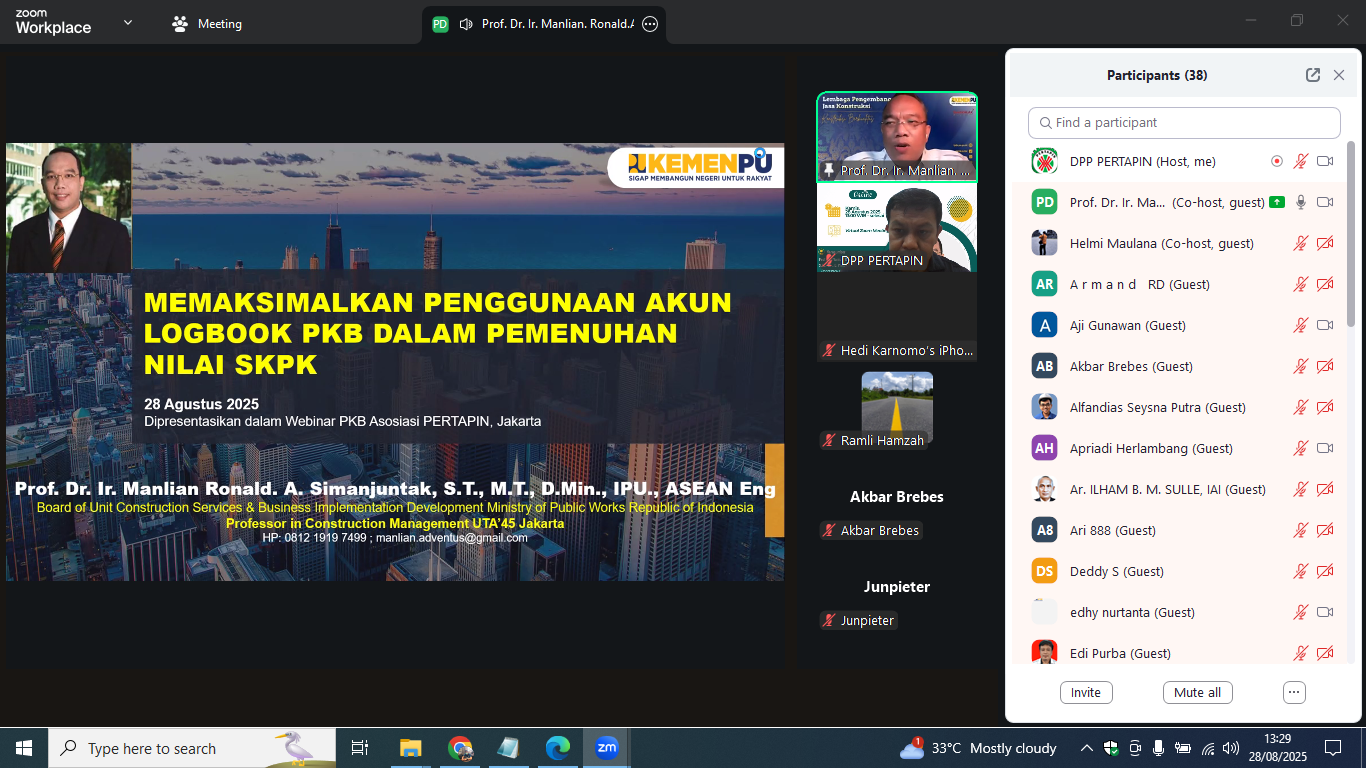Click the microphone icon for Prof. Dr. Ir. Ma...
The width and height of the screenshot is (1366, 768).
1301,202
